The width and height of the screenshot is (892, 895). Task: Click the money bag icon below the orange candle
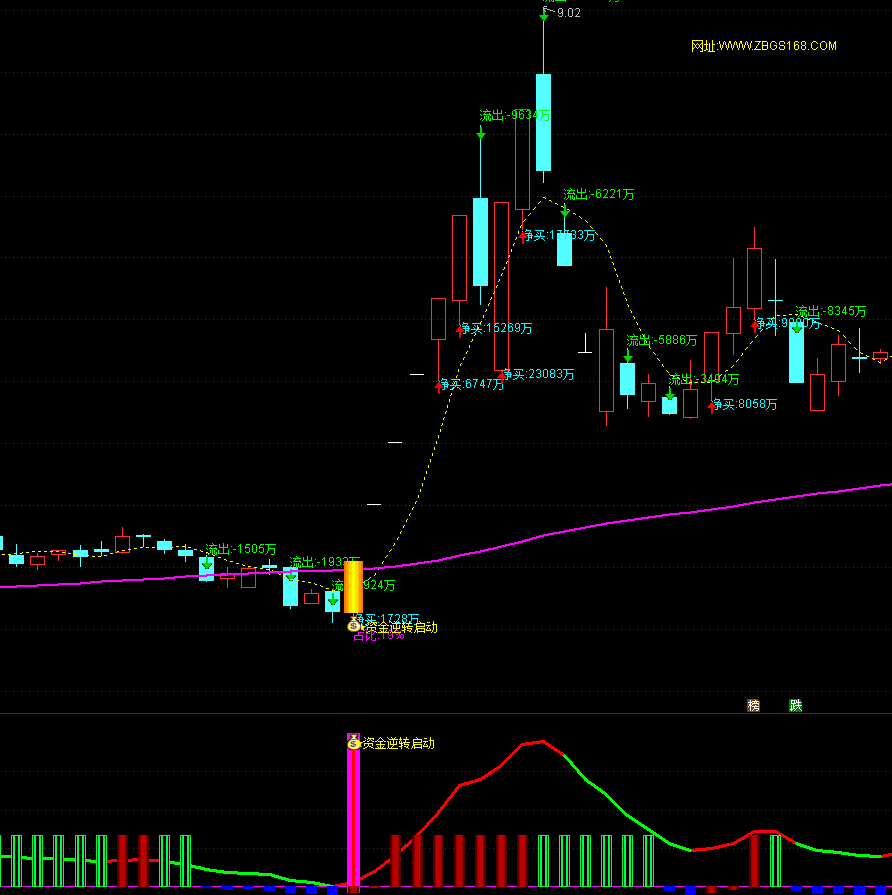(354, 624)
